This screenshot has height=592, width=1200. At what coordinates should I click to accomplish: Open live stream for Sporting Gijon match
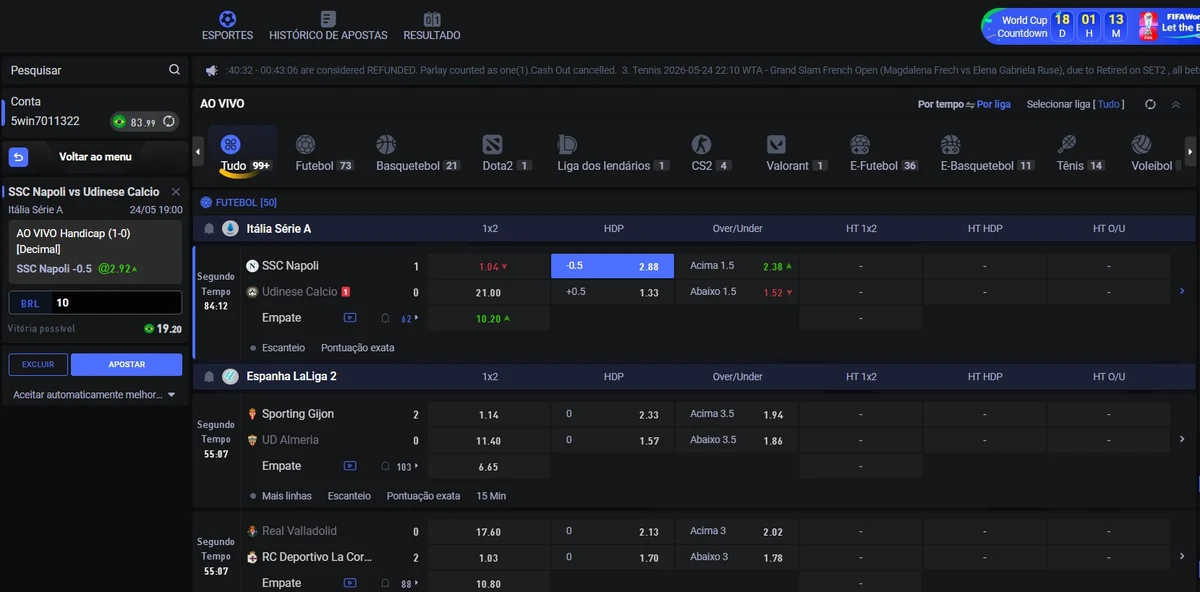coord(350,466)
